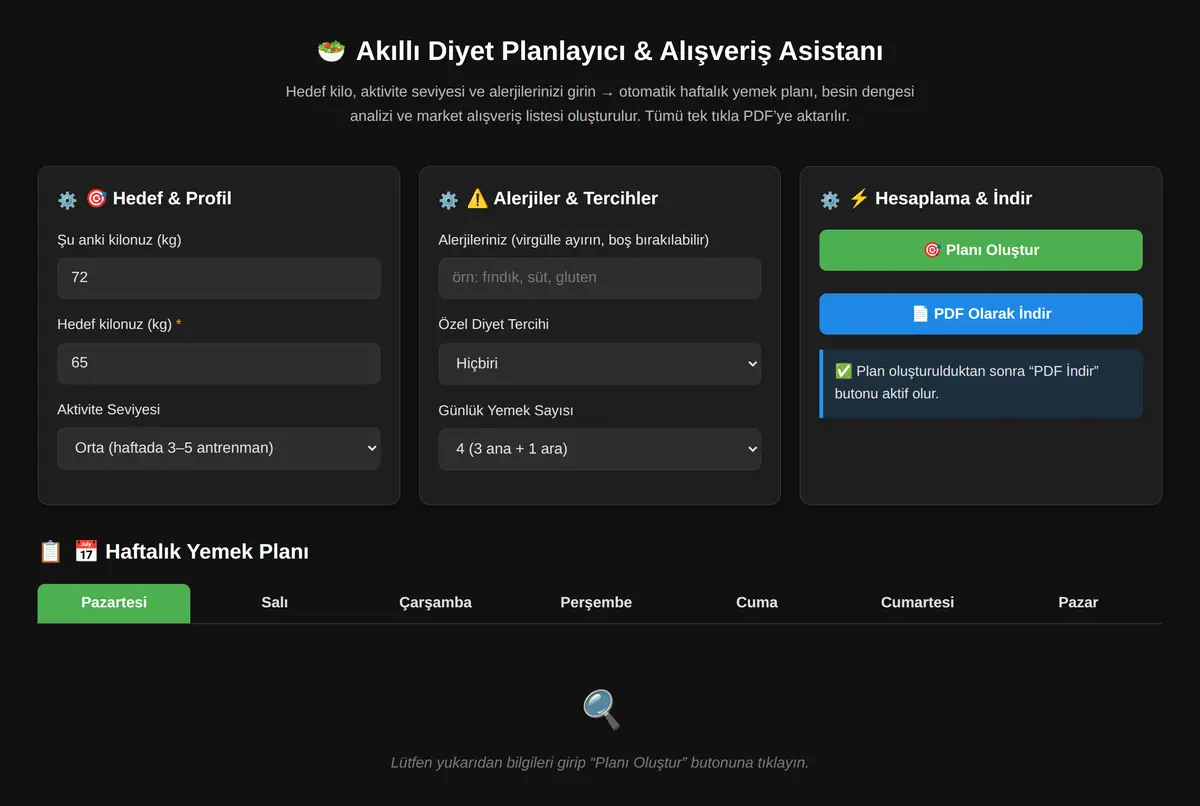Click the warning triangle icon in Alerjiler heading

pos(477,198)
